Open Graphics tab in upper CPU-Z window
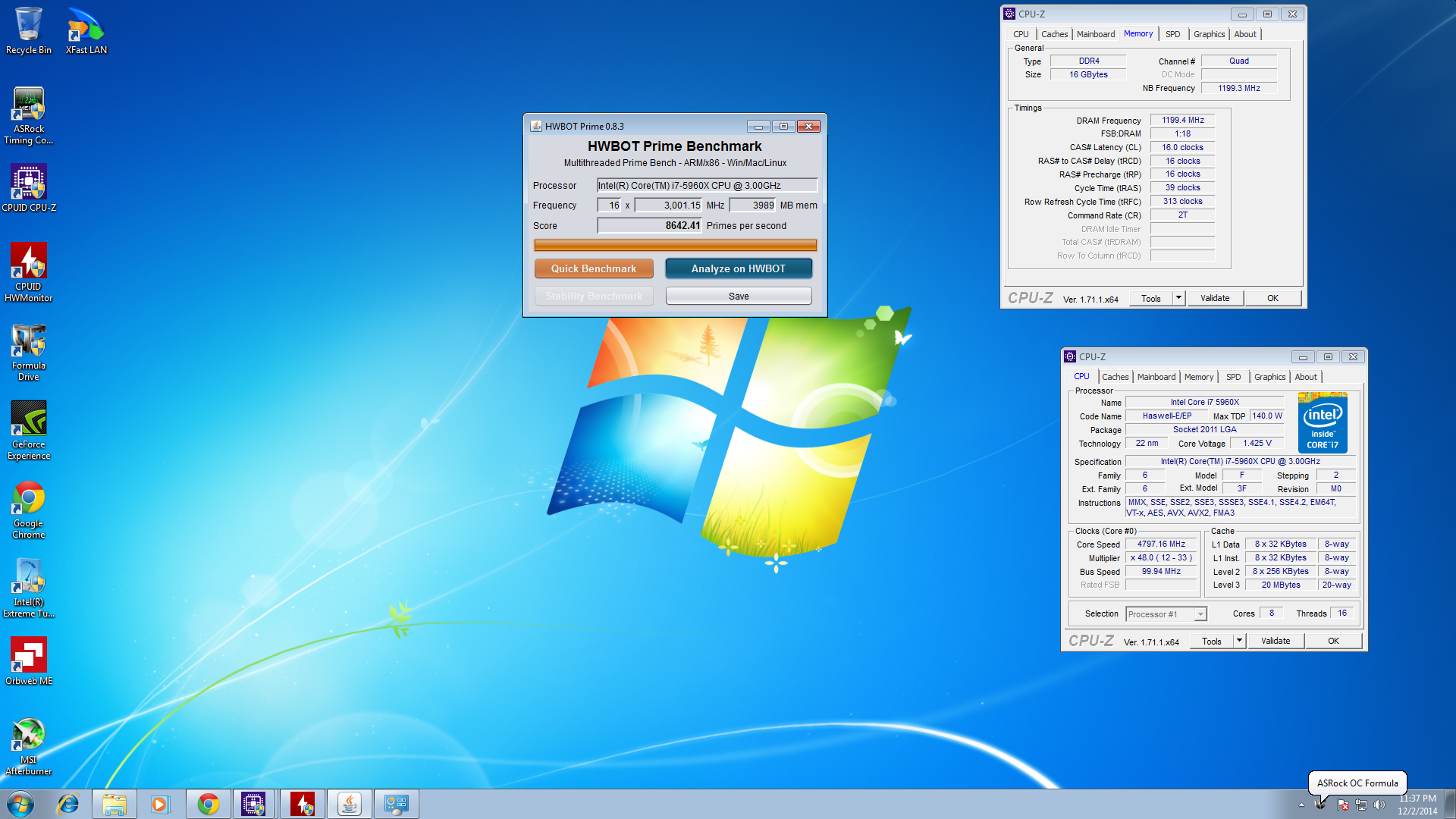Viewport: 1456px width, 819px height. [x=1209, y=34]
